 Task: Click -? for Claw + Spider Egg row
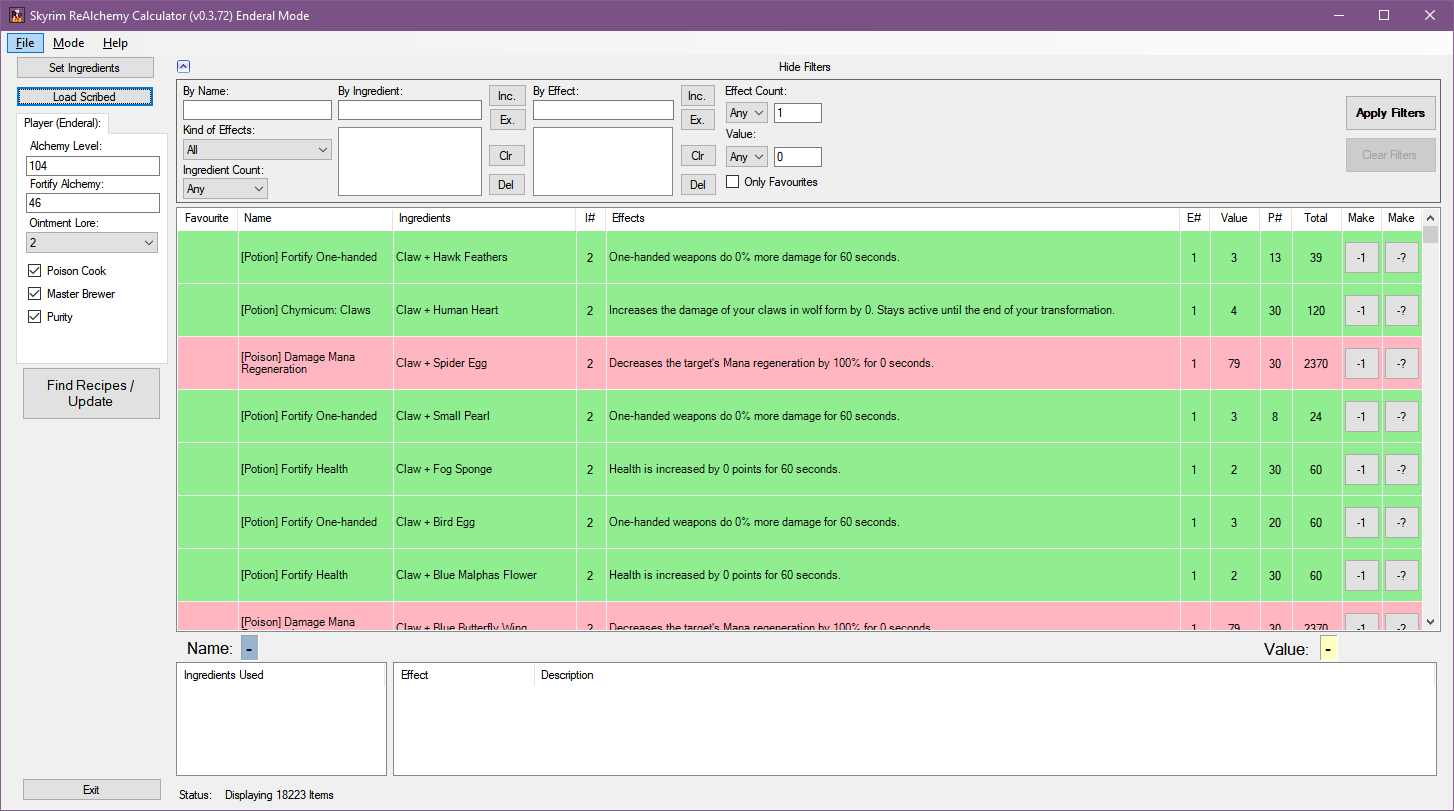coord(1402,364)
